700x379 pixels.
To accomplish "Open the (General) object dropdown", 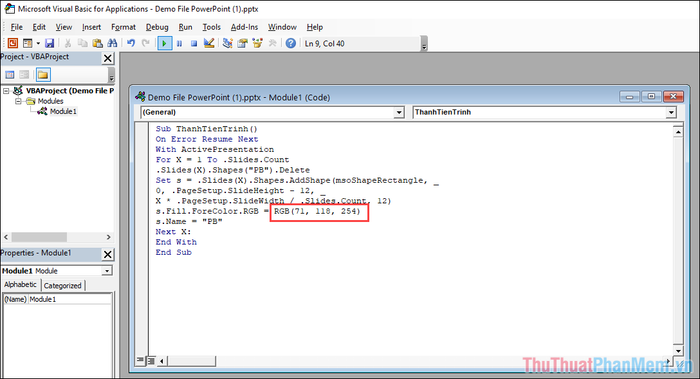I will point(399,112).
